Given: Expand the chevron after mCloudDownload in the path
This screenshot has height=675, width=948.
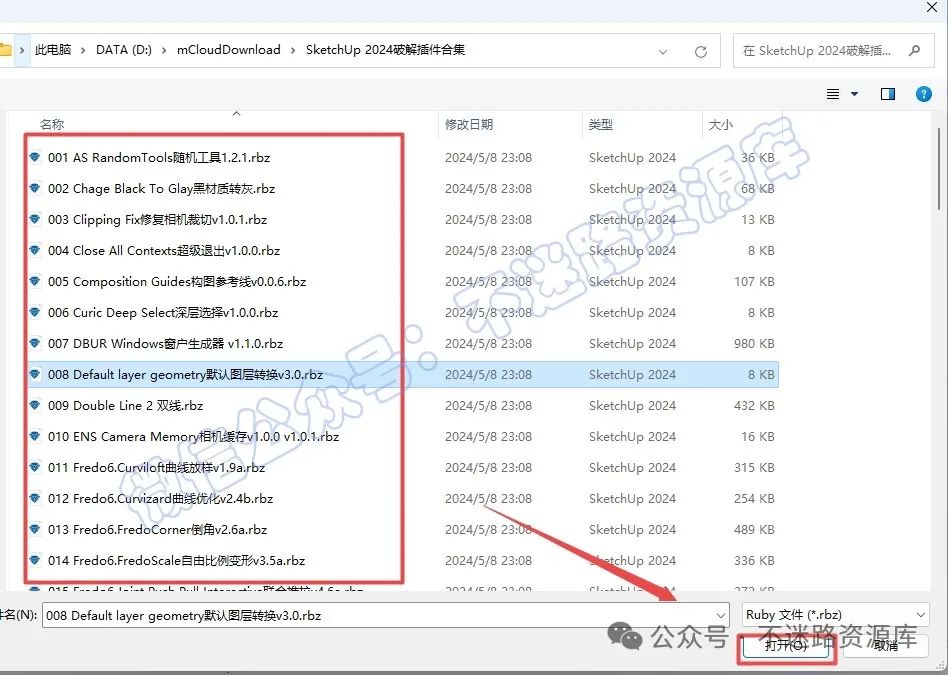Looking at the screenshot, I should coord(293,50).
